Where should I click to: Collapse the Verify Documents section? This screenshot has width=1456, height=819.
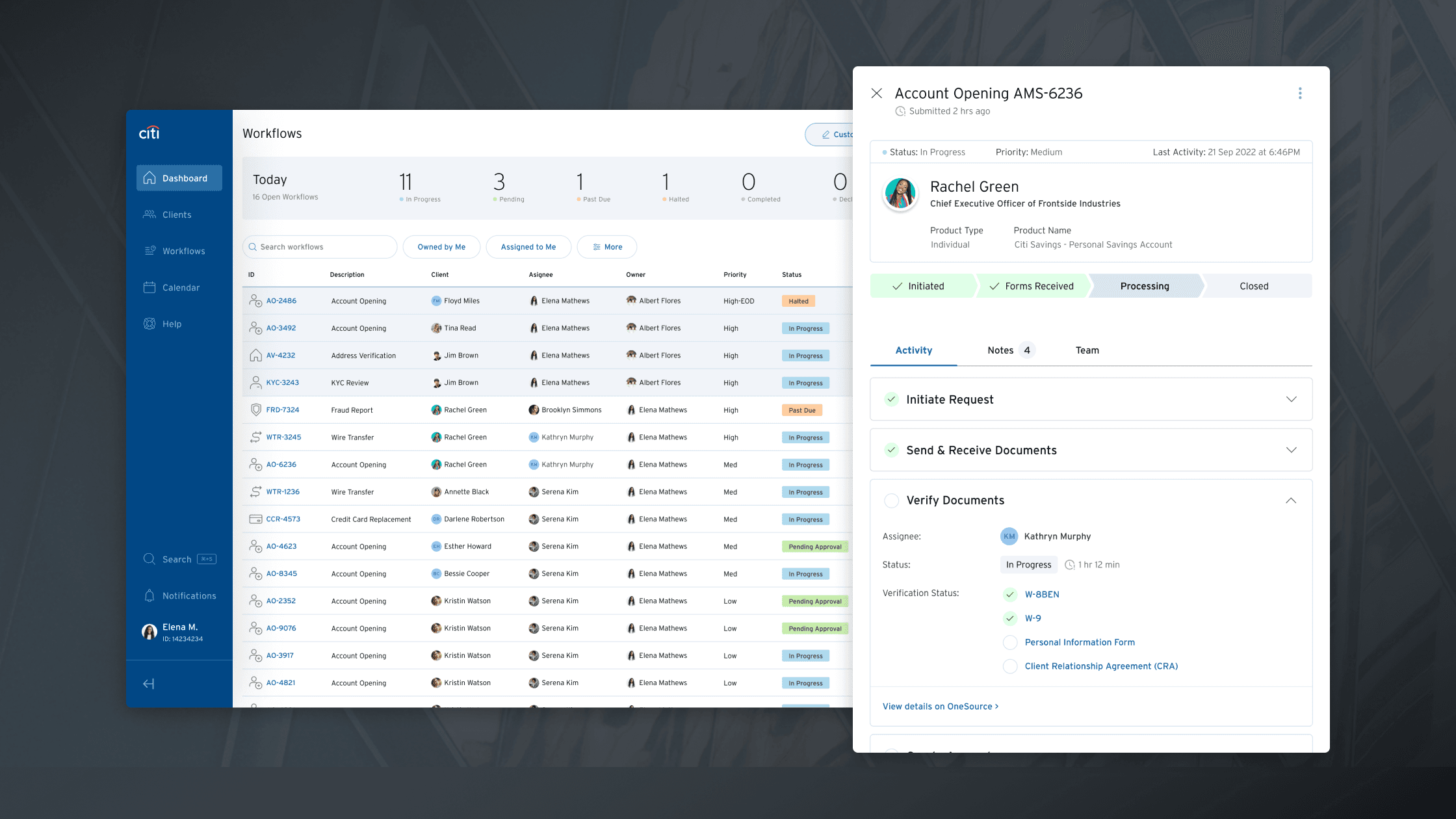click(1291, 500)
